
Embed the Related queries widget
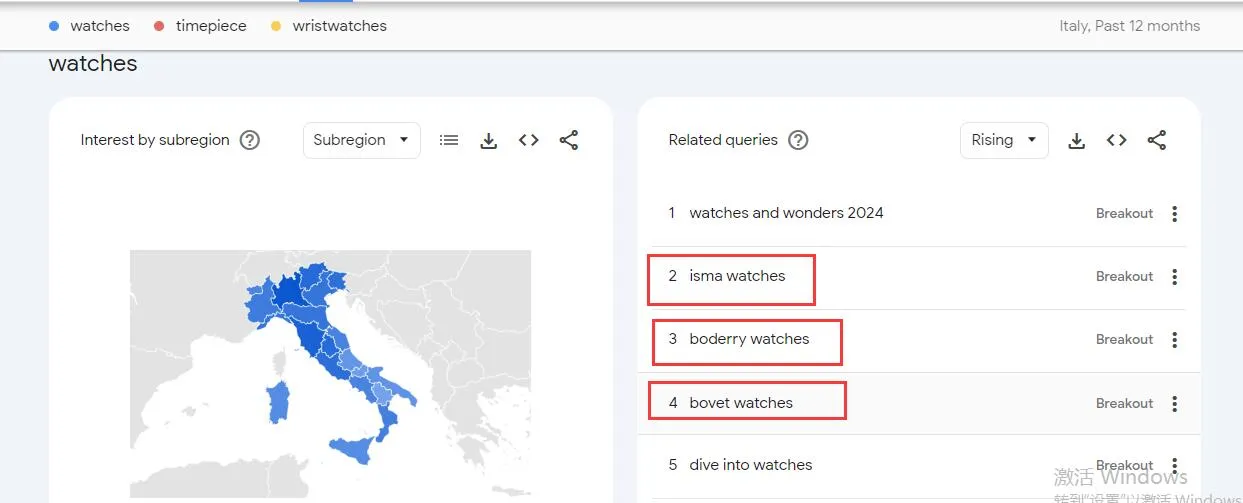[x=1117, y=141]
